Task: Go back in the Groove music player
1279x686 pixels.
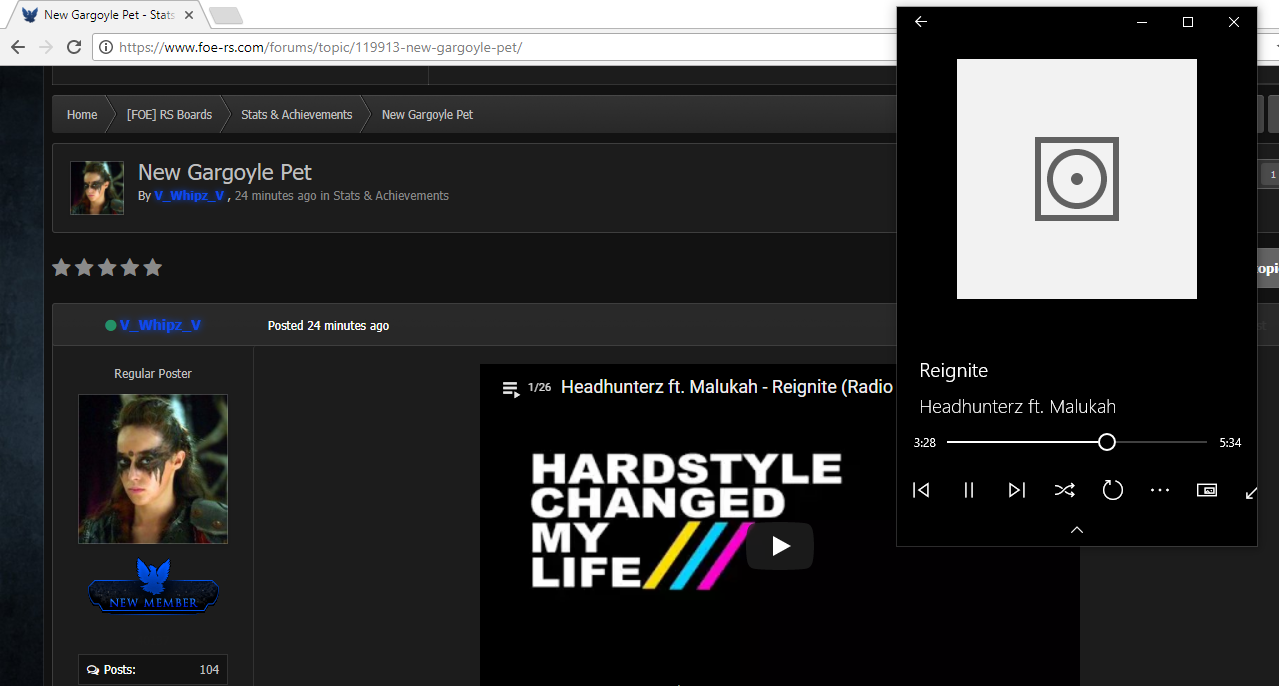Action: [921, 22]
